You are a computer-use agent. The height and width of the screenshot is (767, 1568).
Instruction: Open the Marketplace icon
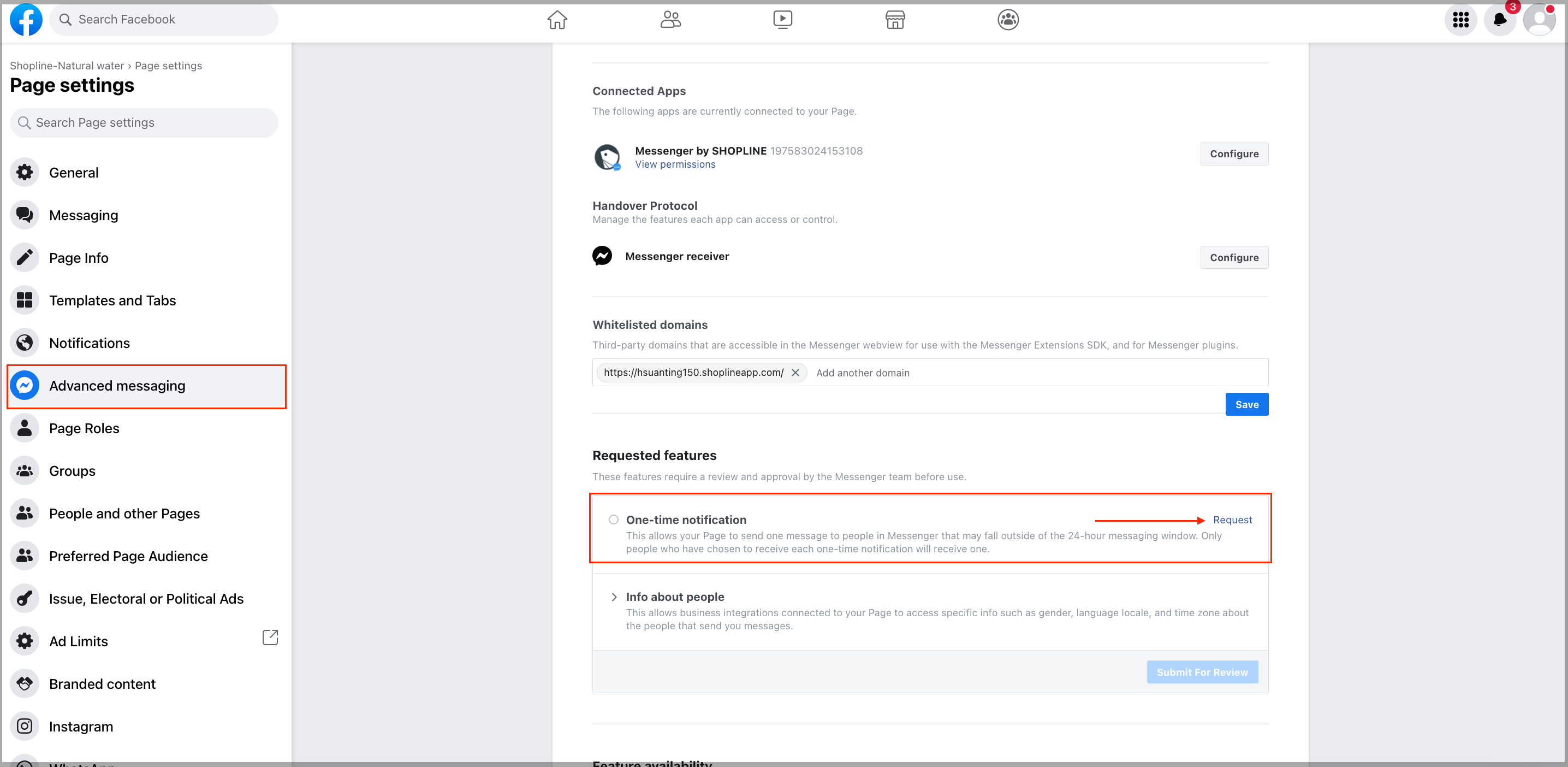pyautogui.click(x=895, y=20)
